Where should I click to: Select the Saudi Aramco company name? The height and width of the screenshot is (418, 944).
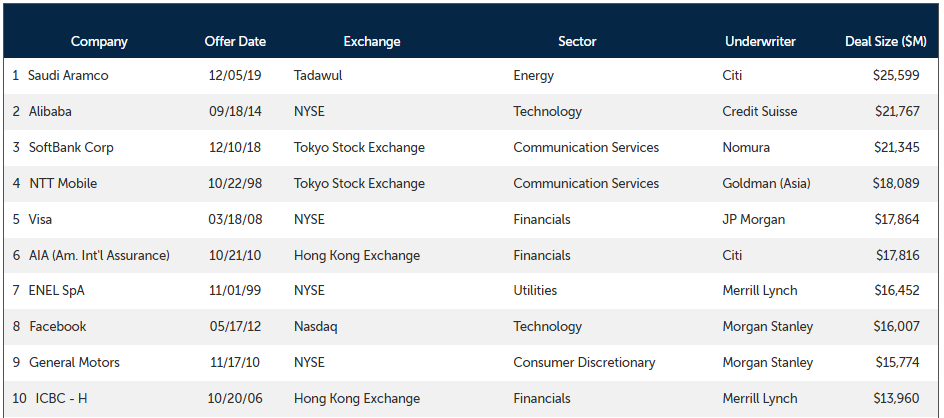(x=68, y=76)
